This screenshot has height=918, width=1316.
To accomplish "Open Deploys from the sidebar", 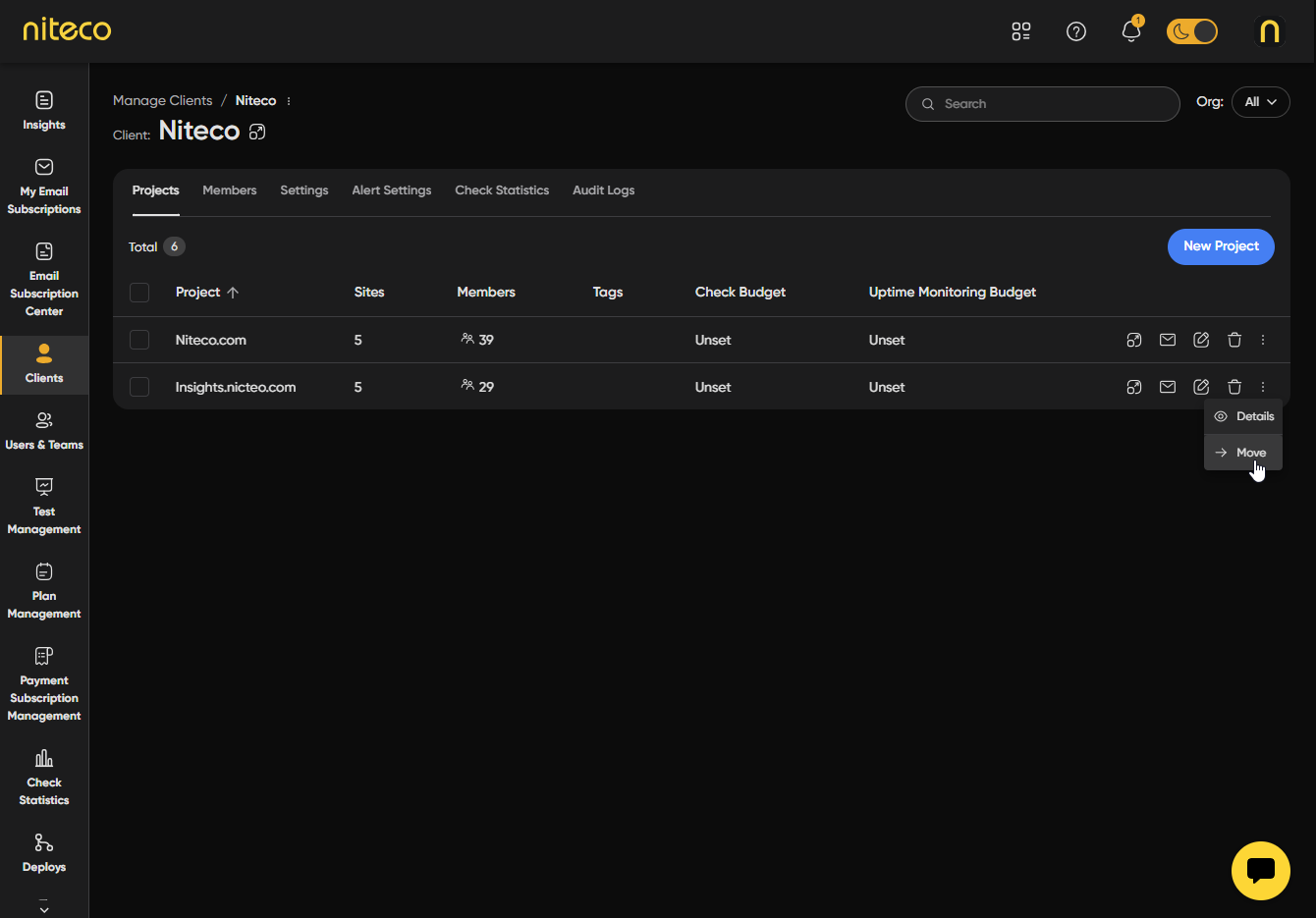I will pyautogui.click(x=44, y=852).
